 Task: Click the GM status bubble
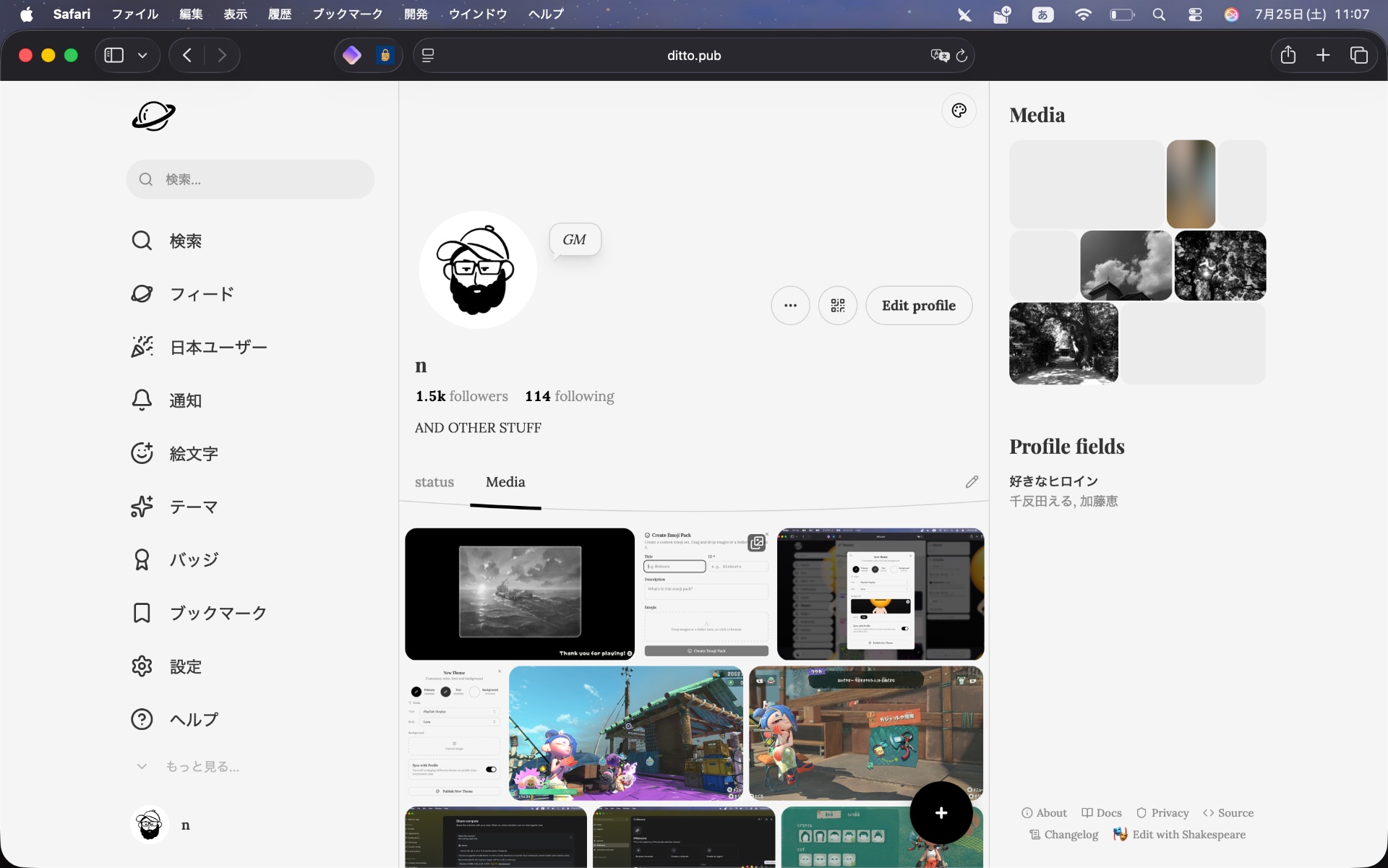click(x=575, y=240)
